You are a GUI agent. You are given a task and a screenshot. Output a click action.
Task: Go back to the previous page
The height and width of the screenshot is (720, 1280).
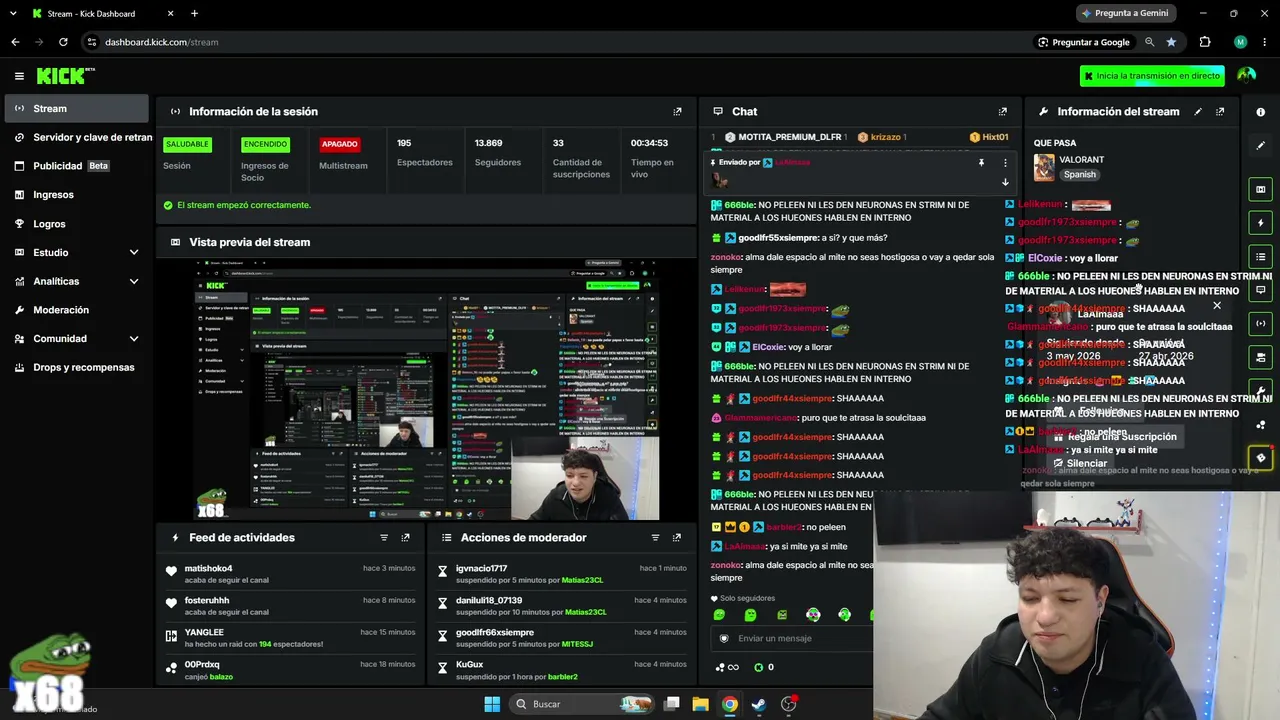tap(15, 42)
